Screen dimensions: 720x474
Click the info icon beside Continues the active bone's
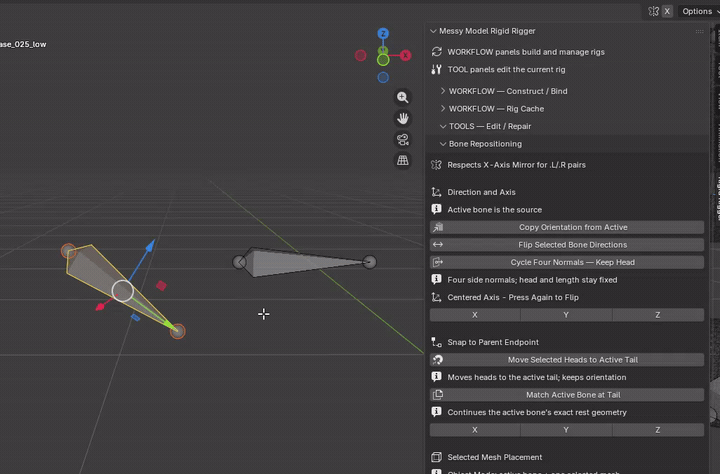click(x=437, y=412)
